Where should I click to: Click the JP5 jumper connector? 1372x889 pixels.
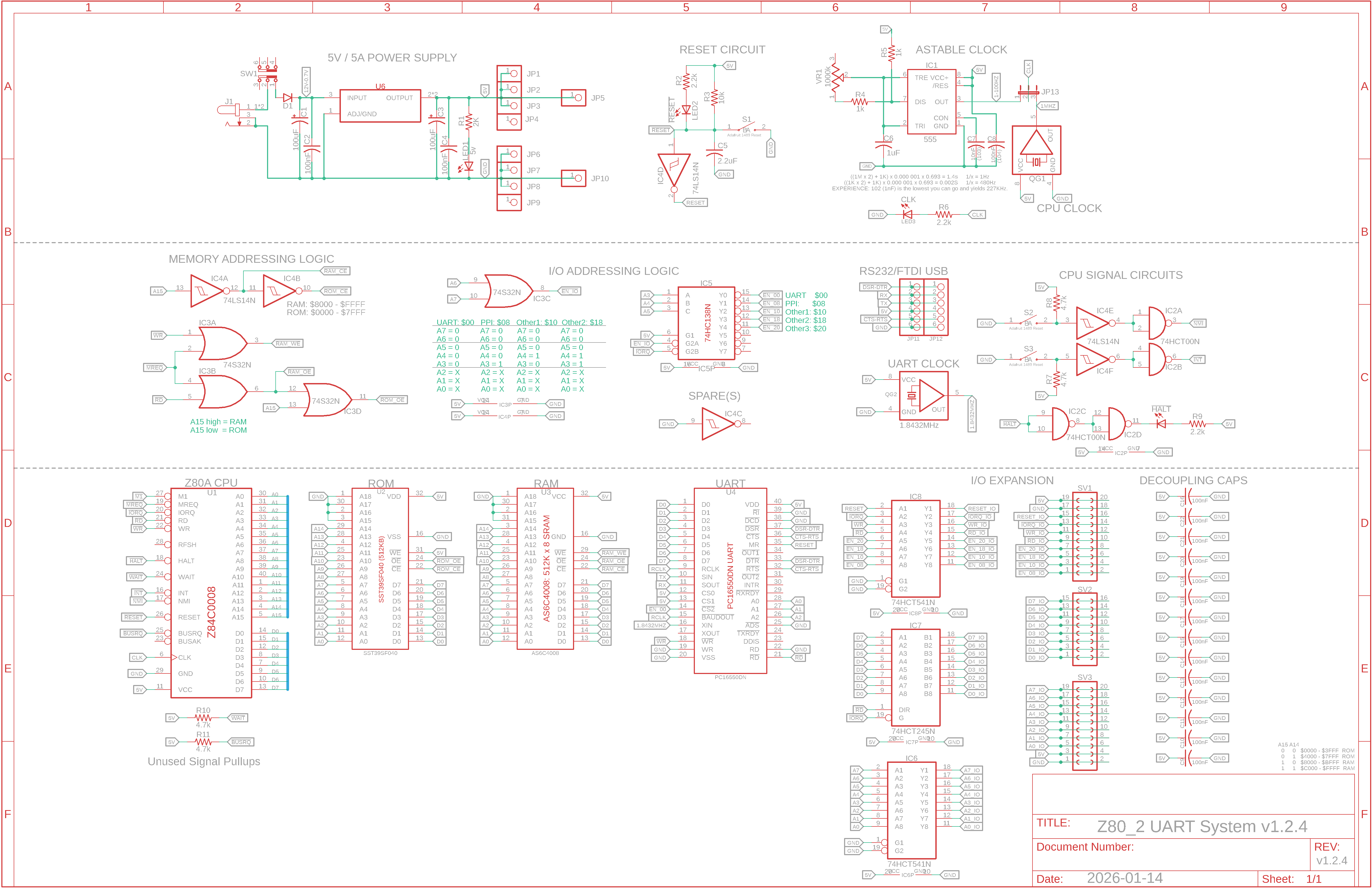574,97
